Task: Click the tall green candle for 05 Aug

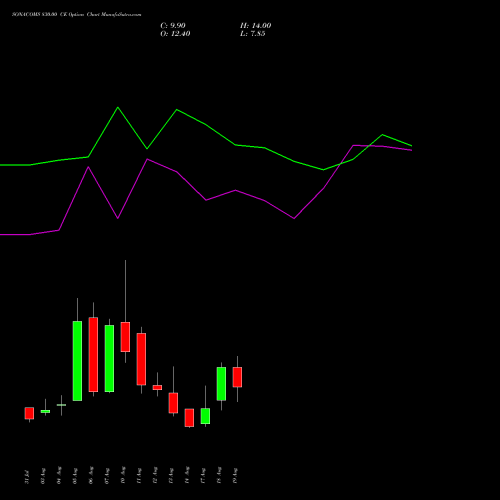Action: (77, 361)
